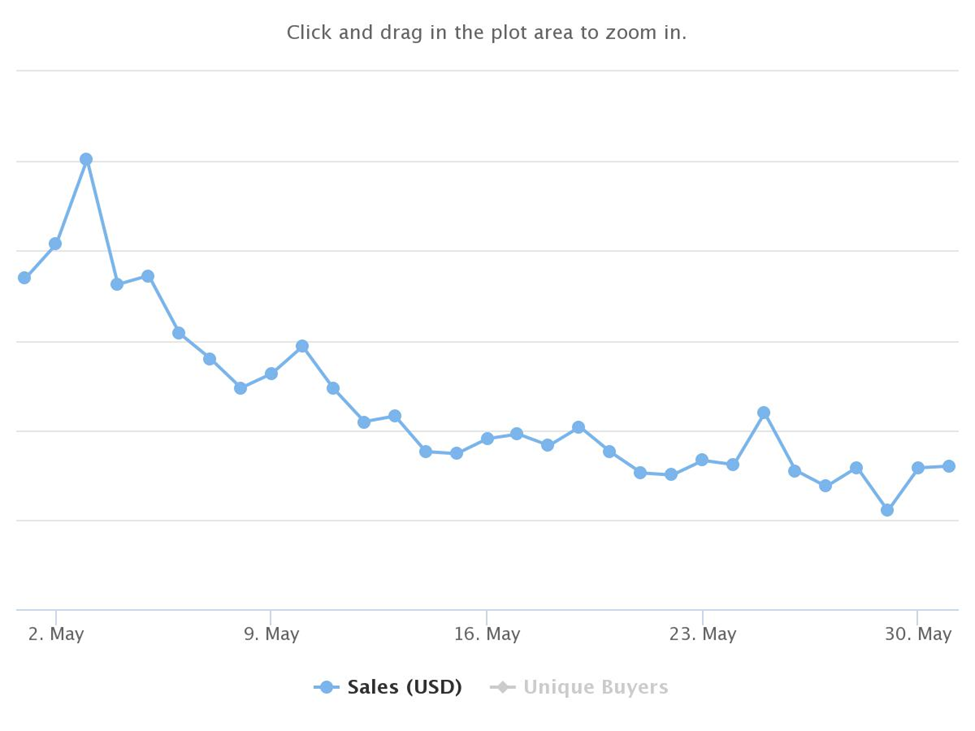Image resolution: width=975 pixels, height=731 pixels.
Task: Click the "16. May" x-axis label
Action: tap(487, 635)
